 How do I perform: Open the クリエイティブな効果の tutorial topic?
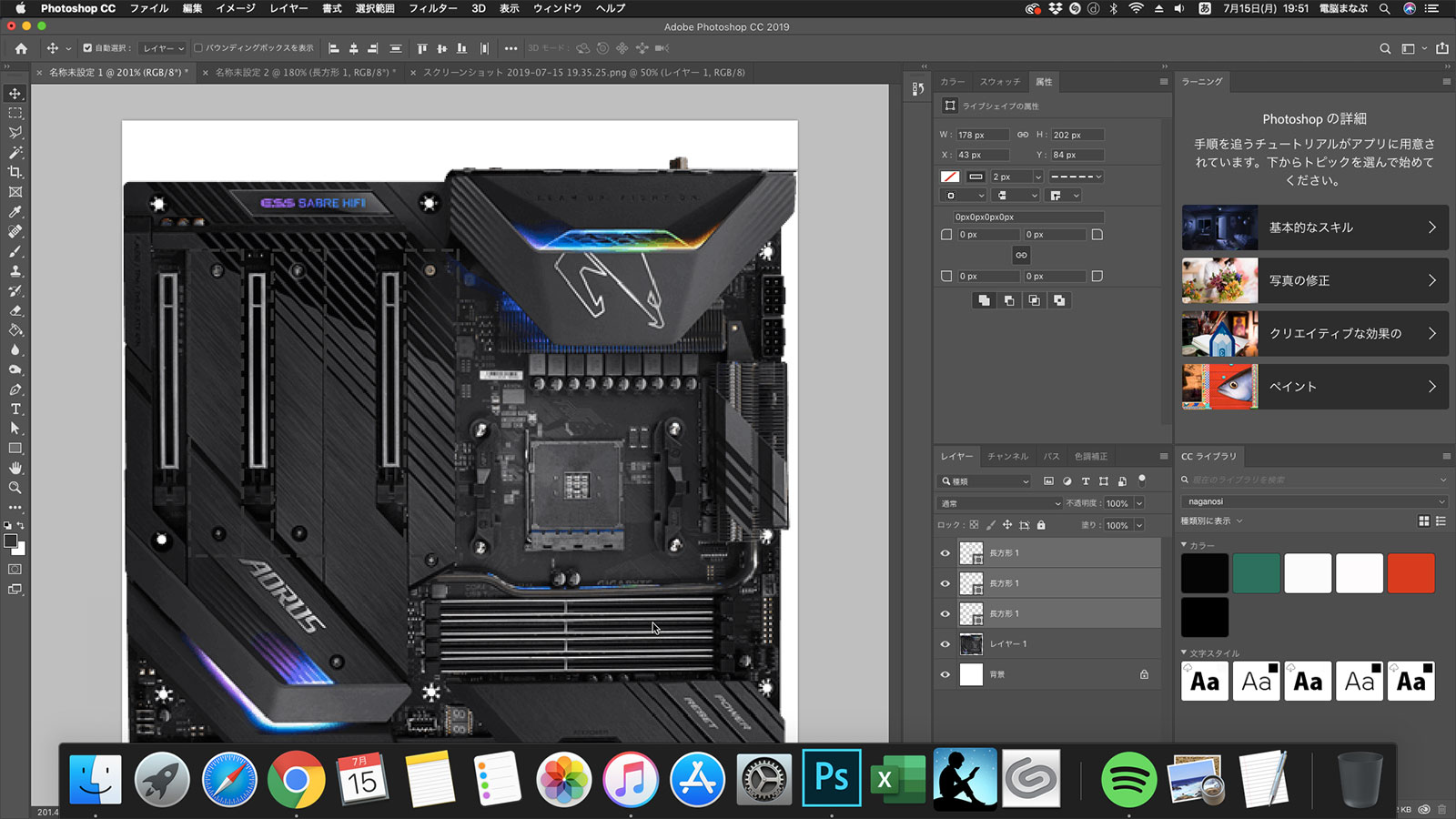pos(1315,333)
